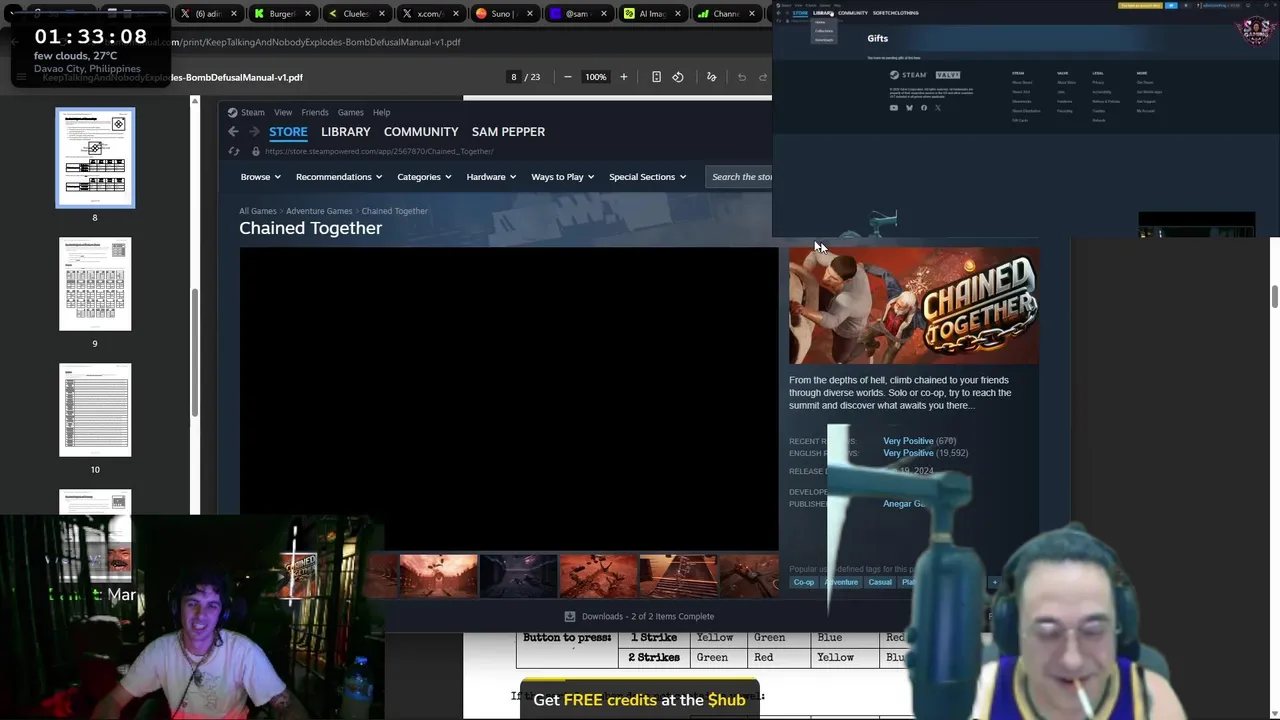Viewport: 1280px width, 720px height.
Task: Open the COMMUNITY tab in Steam
Action: 421,132
